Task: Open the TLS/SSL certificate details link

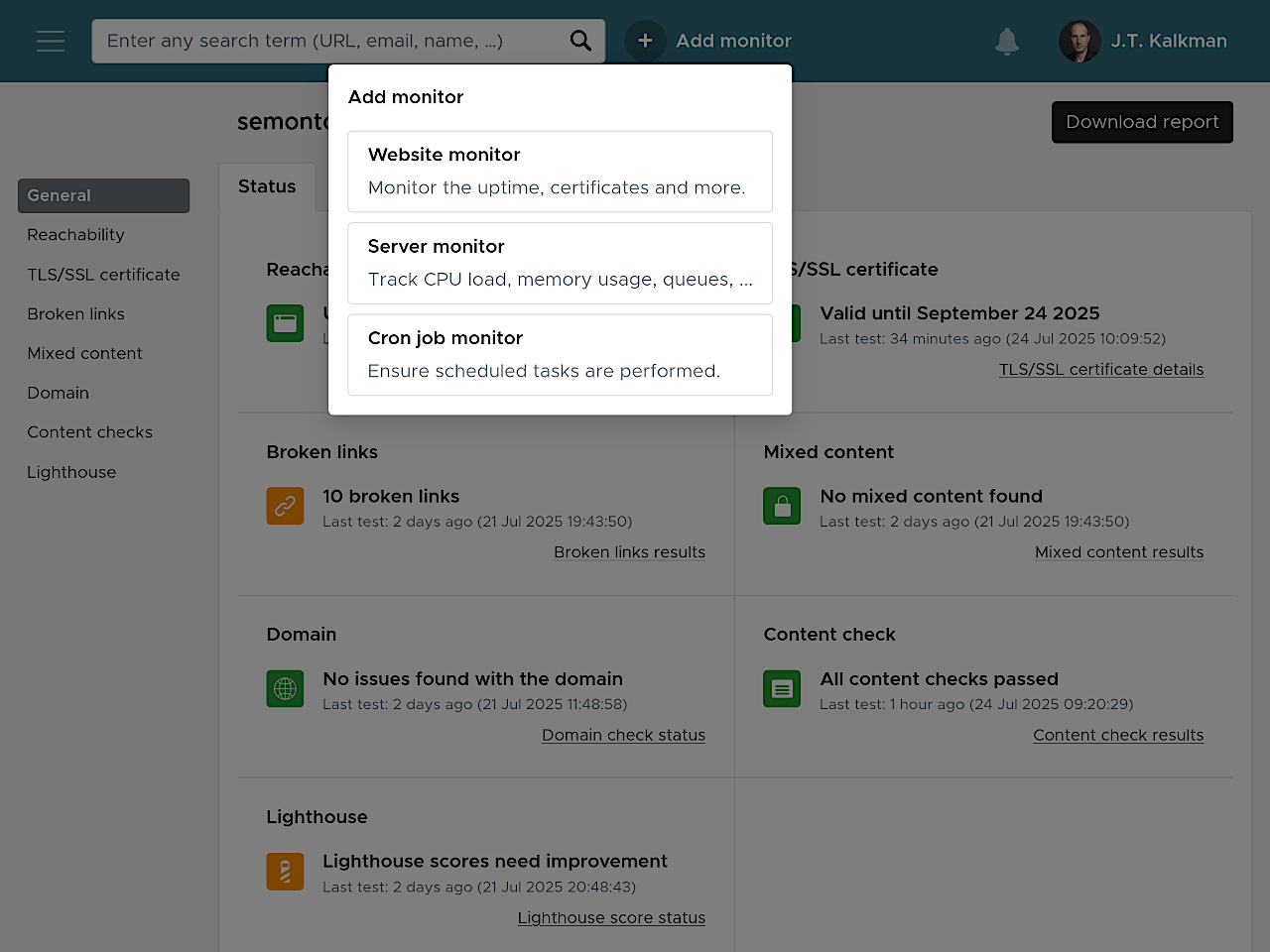Action: pos(1100,369)
